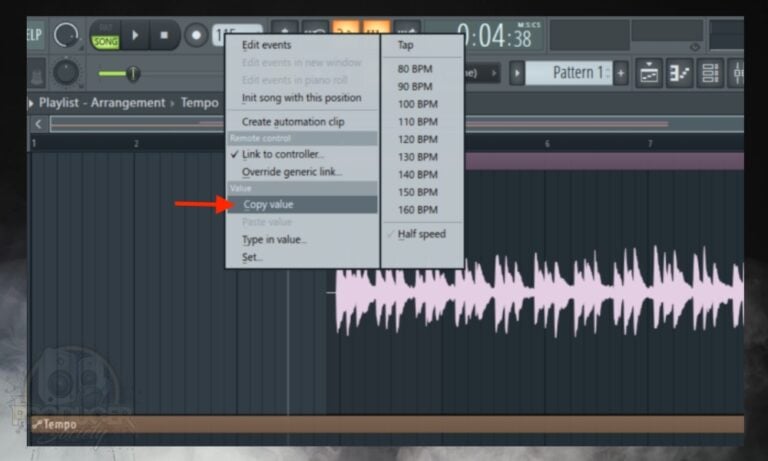768x461 pixels.
Task: Open the Piano roll view icon
Action: (x=679, y=73)
